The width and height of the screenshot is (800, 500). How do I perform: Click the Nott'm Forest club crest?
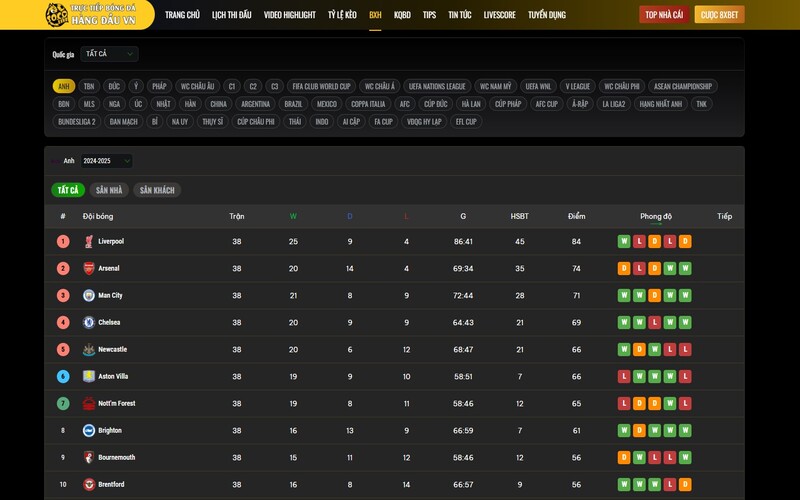(x=89, y=404)
